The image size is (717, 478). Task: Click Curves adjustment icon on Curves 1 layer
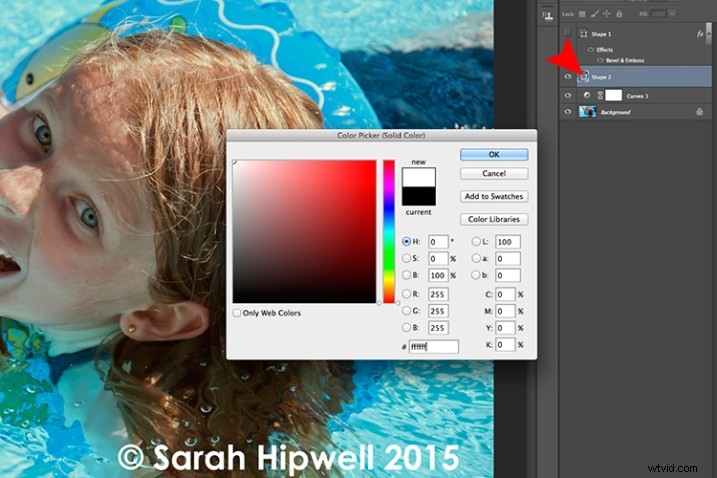(587, 95)
